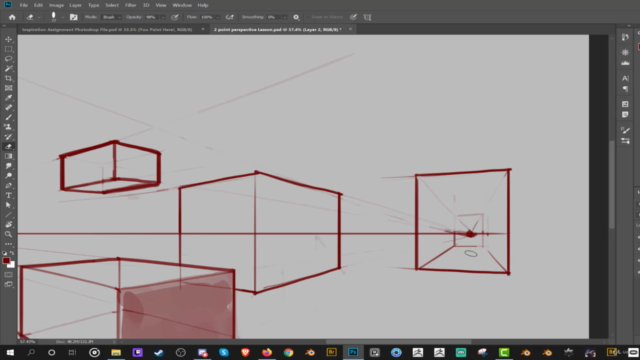The image size is (640, 360).
Task: Open Adobe Bridge from the taskbar
Action: (331, 352)
